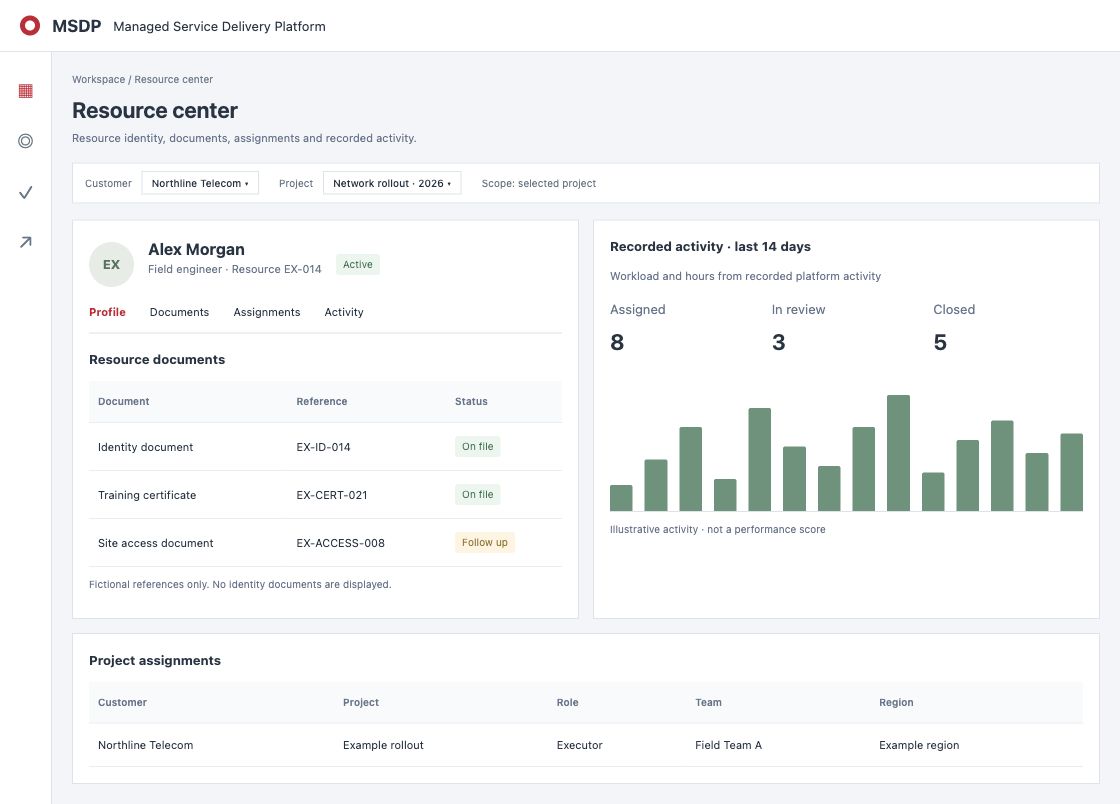Click reference EX-CERT-021
Screen dimensions: 1120x804
pos(331,495)
